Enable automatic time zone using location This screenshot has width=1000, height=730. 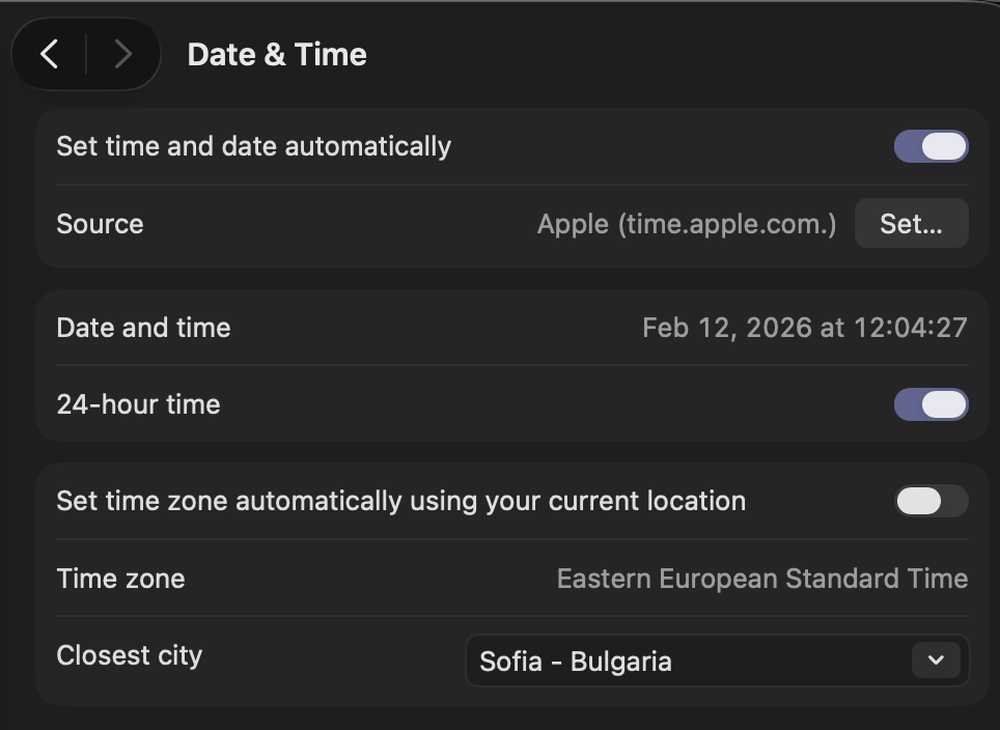pos(931,501)
